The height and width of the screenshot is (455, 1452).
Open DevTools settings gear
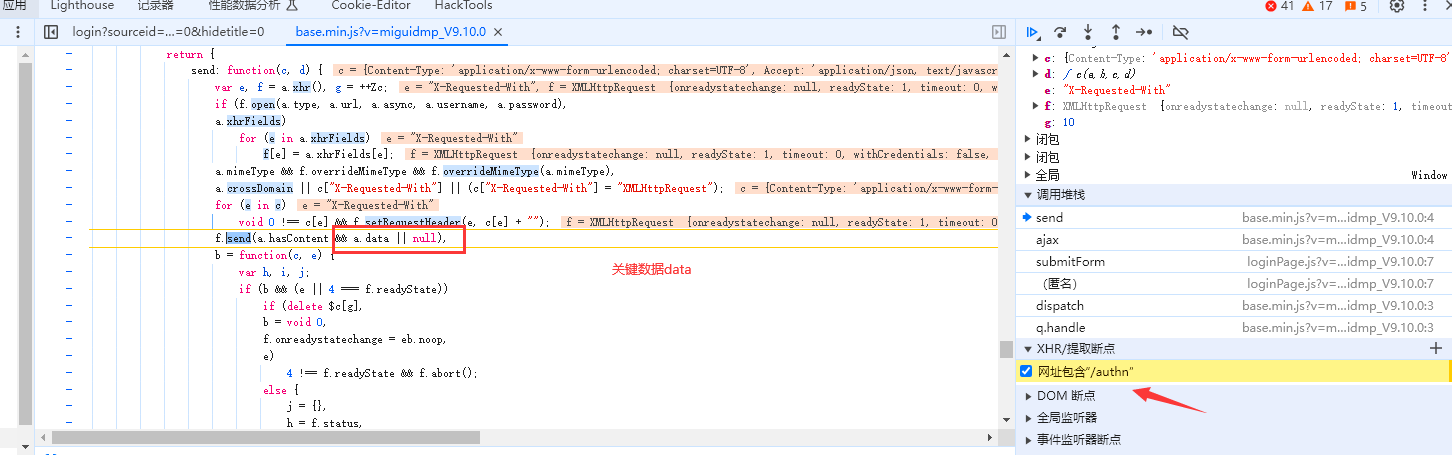click(1397, 6)
